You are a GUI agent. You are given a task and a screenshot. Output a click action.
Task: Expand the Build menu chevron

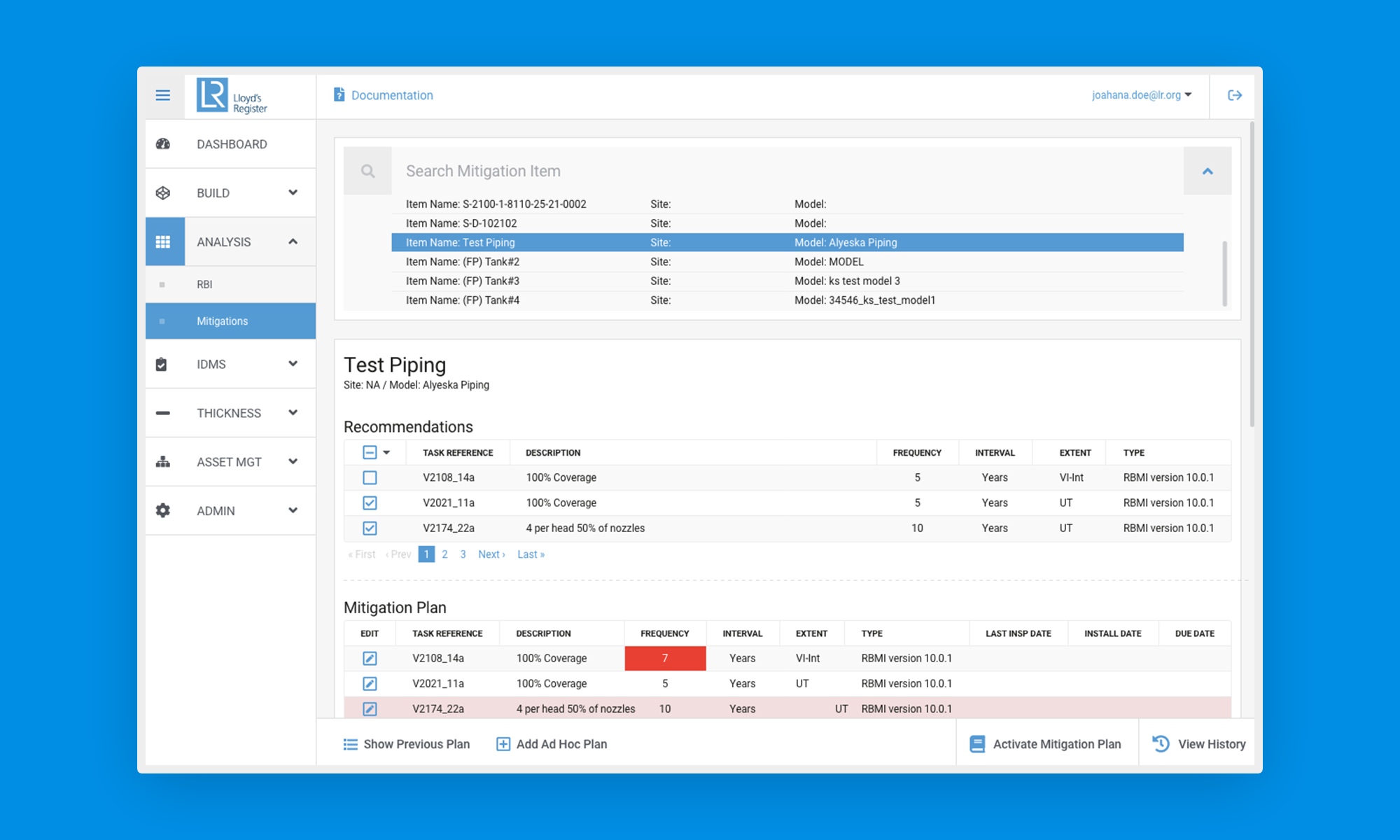(x=293, y=192)
